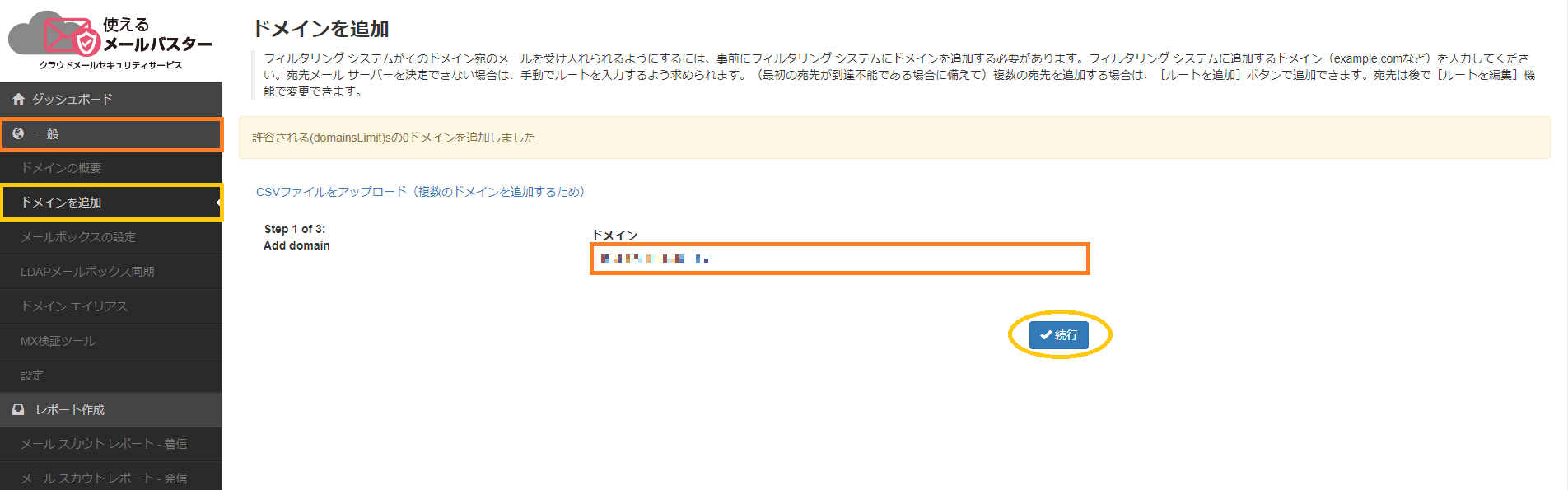Open CSVファイルをアップロード link

(420, 192)
